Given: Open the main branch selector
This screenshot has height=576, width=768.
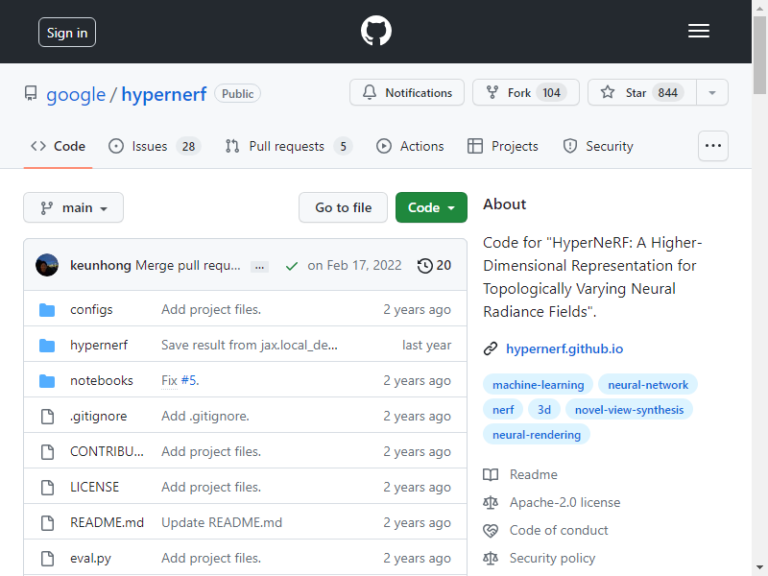Looking at the screenshot, I should [73, 208].
